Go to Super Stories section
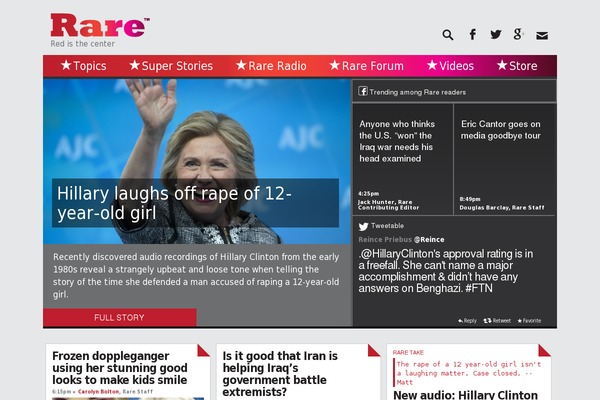 (171, 66)
